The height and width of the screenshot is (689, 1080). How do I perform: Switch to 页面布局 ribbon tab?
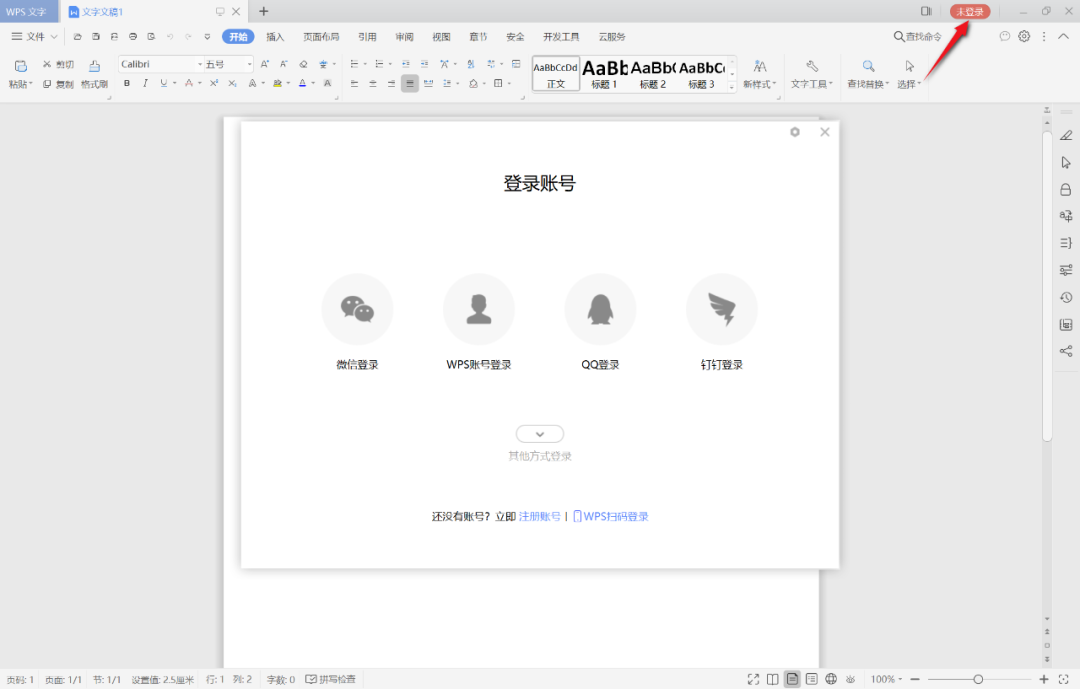[x=322, y=37]
